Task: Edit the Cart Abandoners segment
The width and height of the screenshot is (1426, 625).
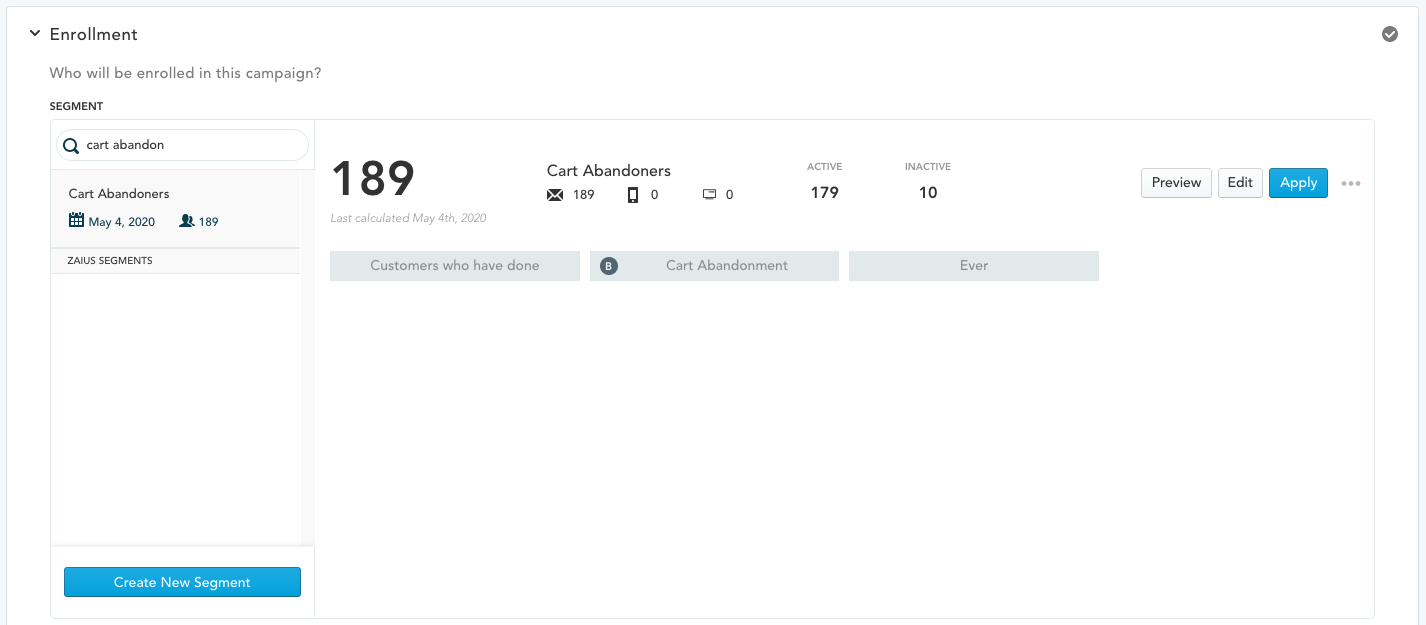Action: [1240, 183]
